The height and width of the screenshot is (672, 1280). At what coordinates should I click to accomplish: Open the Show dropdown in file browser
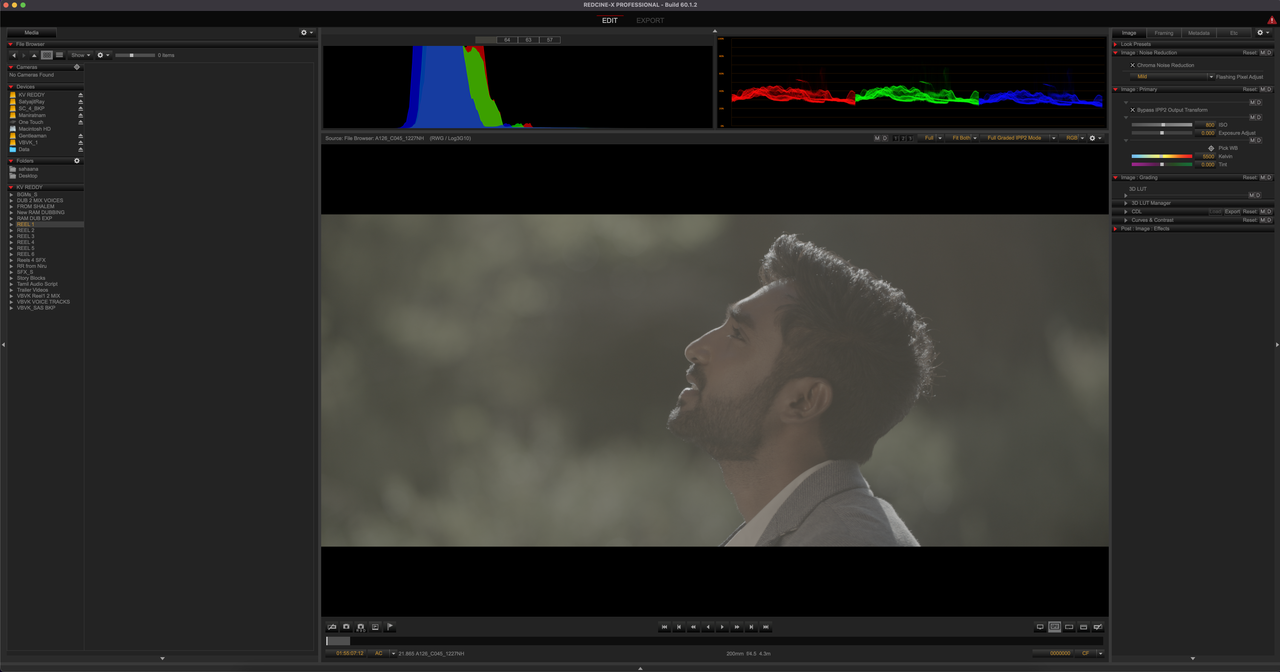[x=80, y=55]
